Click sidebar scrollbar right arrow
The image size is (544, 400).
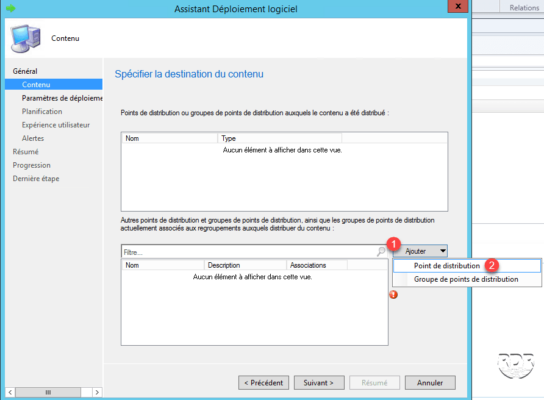97,392
